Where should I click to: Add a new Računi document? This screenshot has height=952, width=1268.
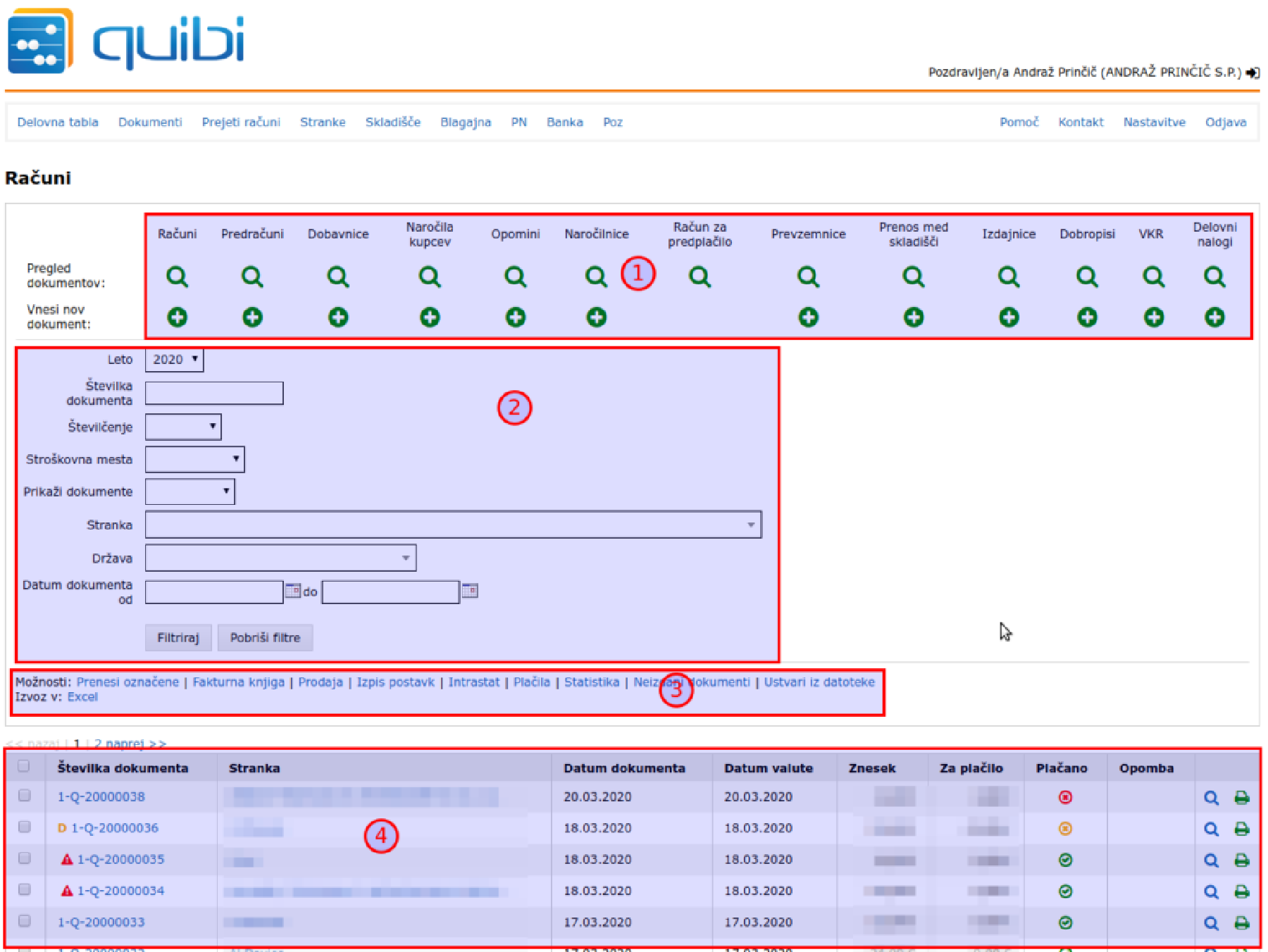pos(177,318)
